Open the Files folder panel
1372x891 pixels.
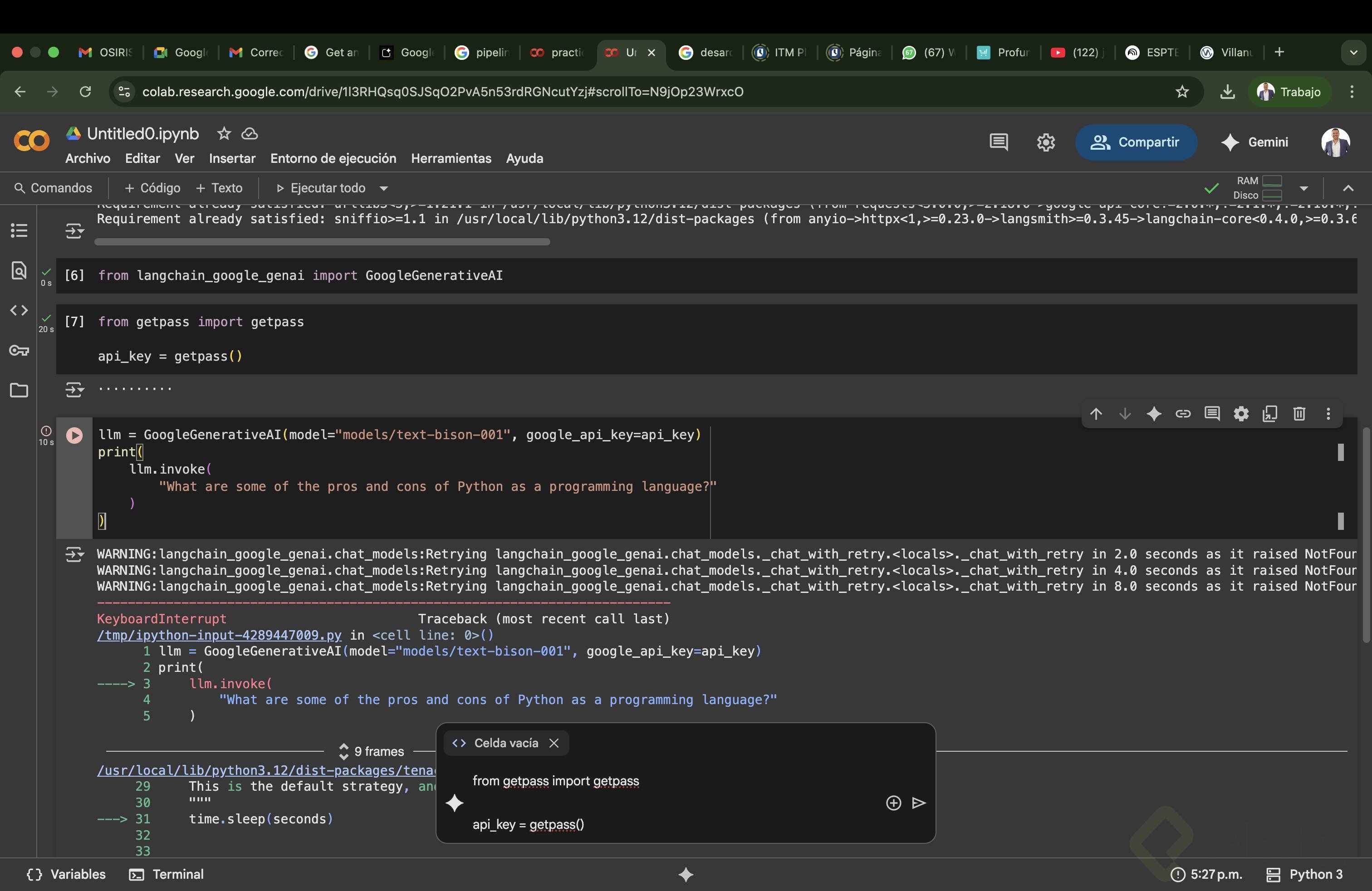pos(19,390)
